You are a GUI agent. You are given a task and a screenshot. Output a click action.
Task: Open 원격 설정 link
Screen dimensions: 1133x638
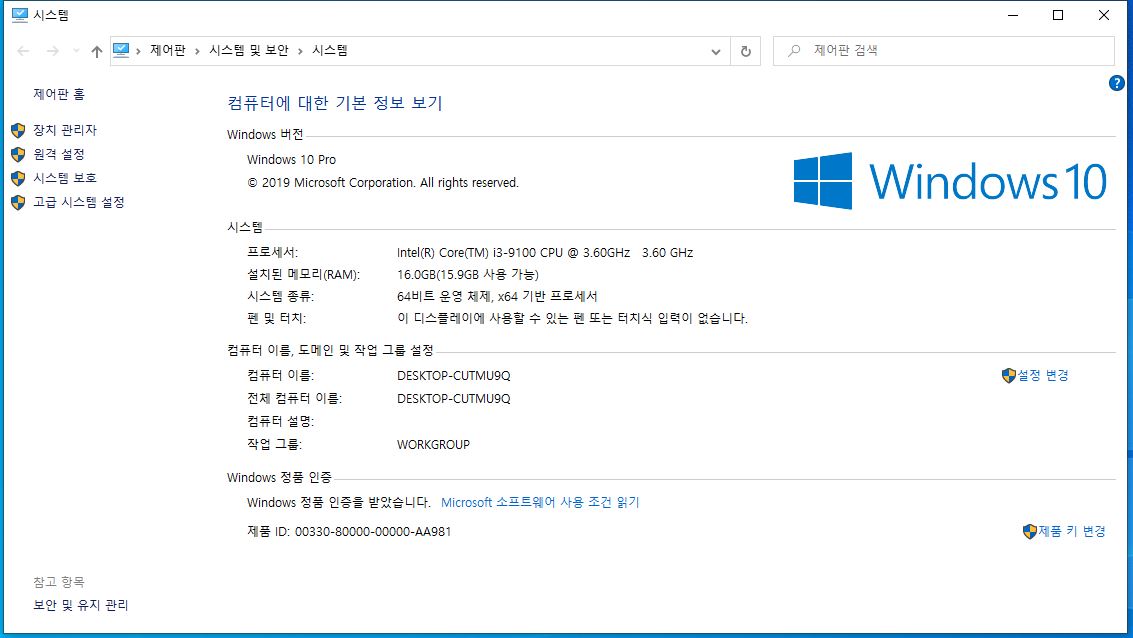pos(59,154)
